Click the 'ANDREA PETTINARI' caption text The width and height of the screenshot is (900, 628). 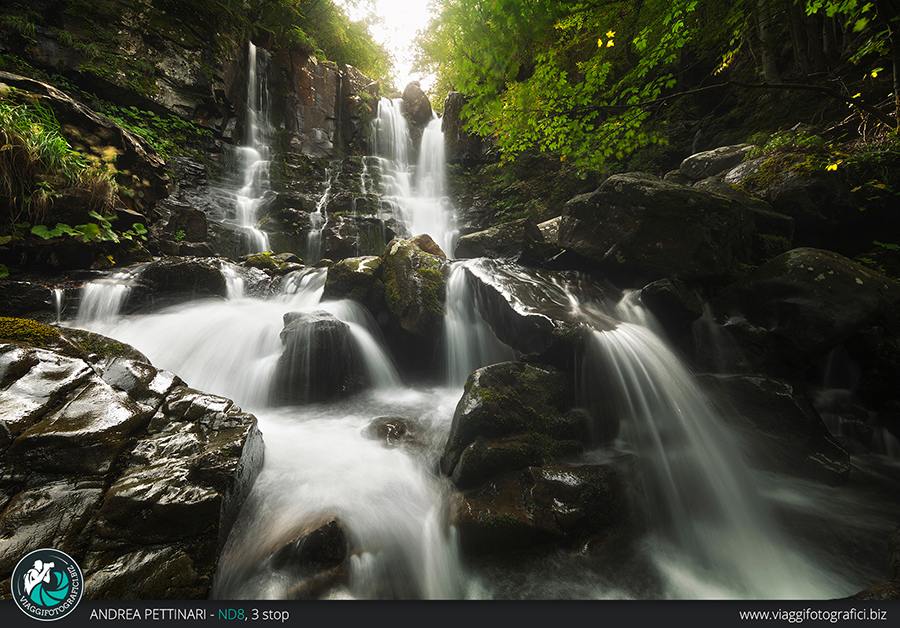click(148, 614)
